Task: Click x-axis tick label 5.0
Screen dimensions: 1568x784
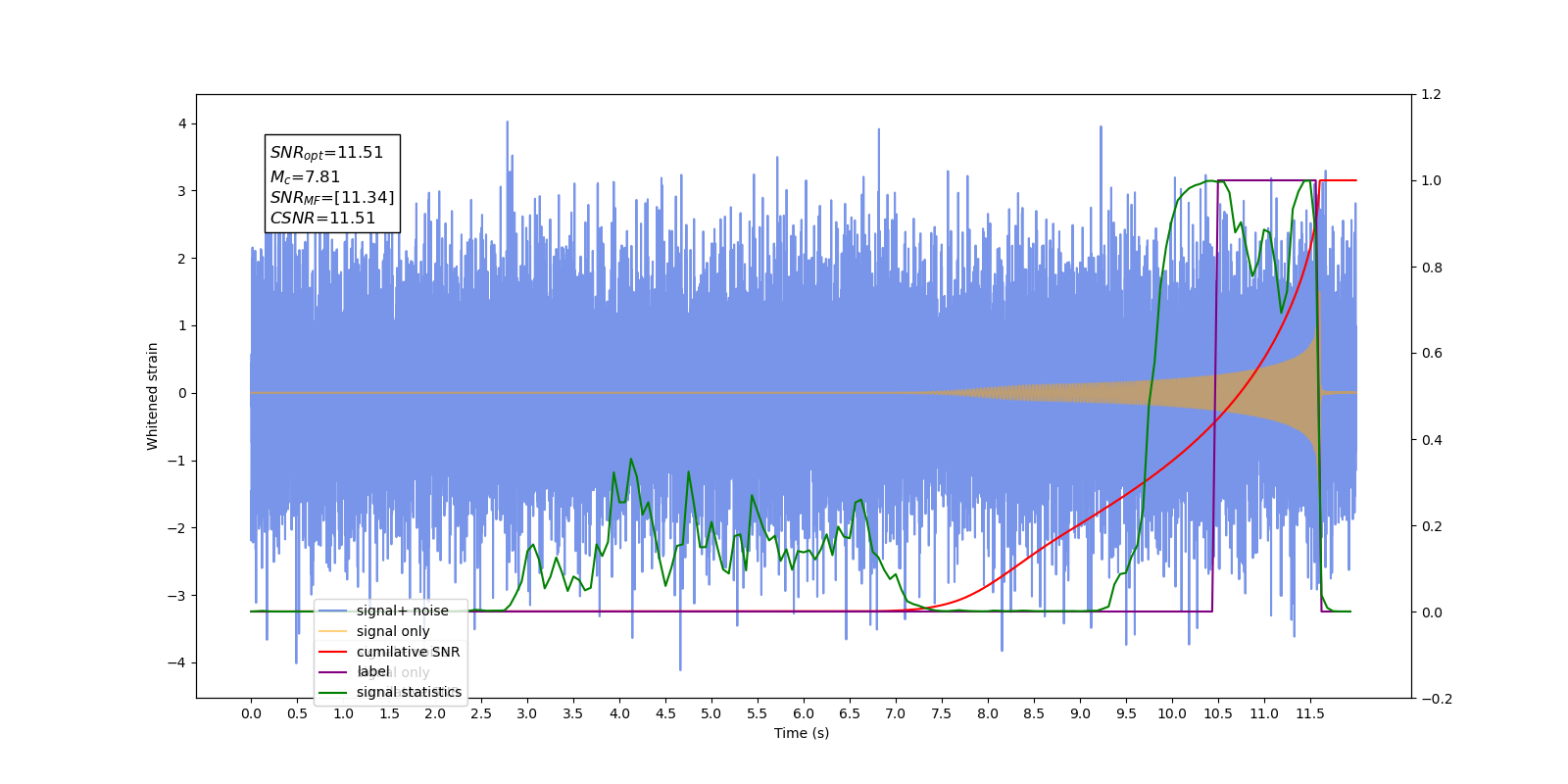Action: click(x=711, y=713)
